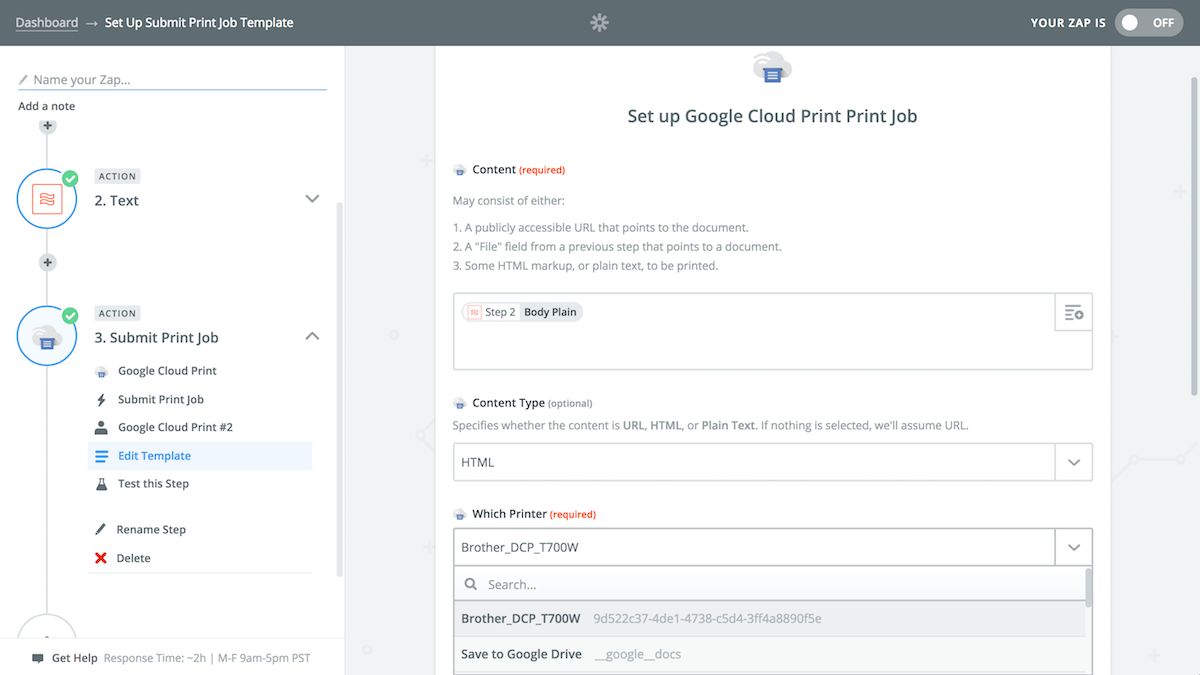This screenshot has width=1200, height=675.
Task: Select Test this Step in sidebar
Action: (153, 484)
